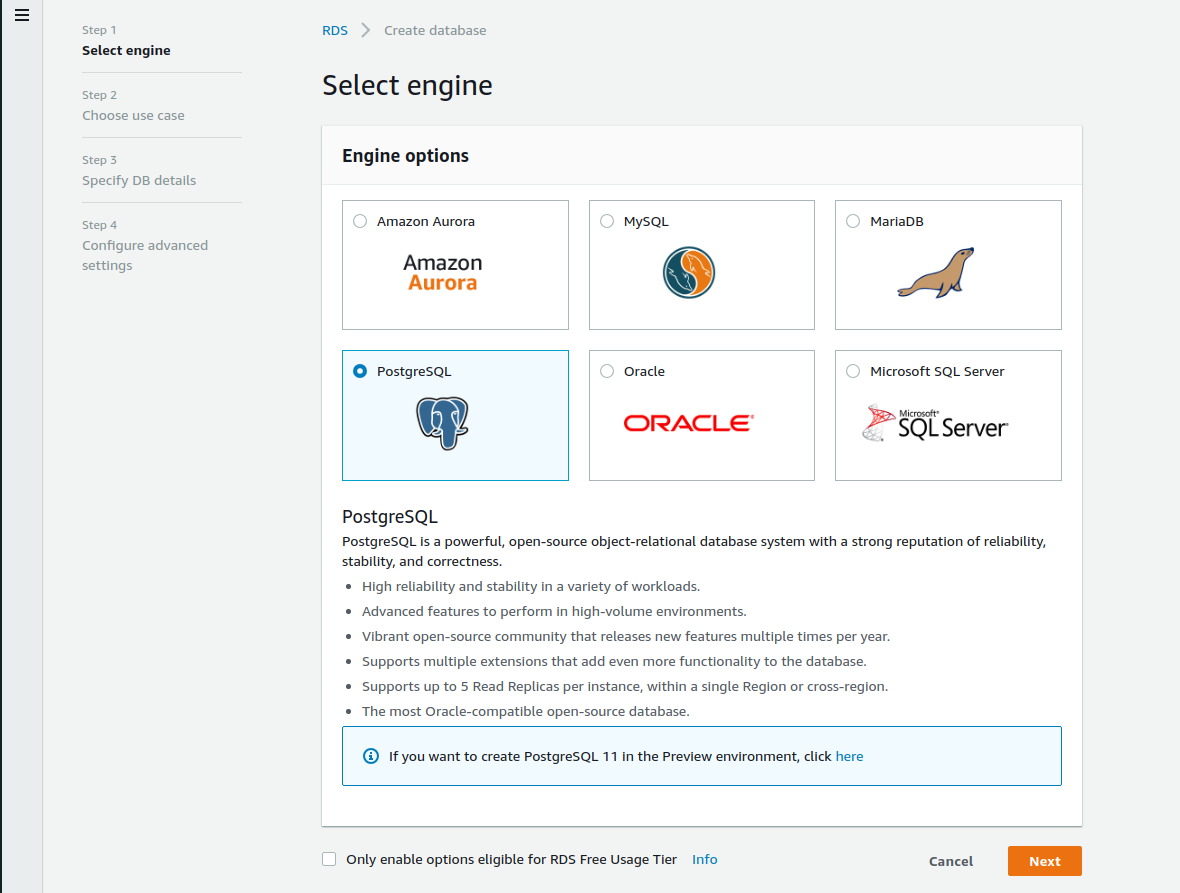
Task: Click the 'Supports multiple extensions' bullet
Action: [x=614, y=661]
